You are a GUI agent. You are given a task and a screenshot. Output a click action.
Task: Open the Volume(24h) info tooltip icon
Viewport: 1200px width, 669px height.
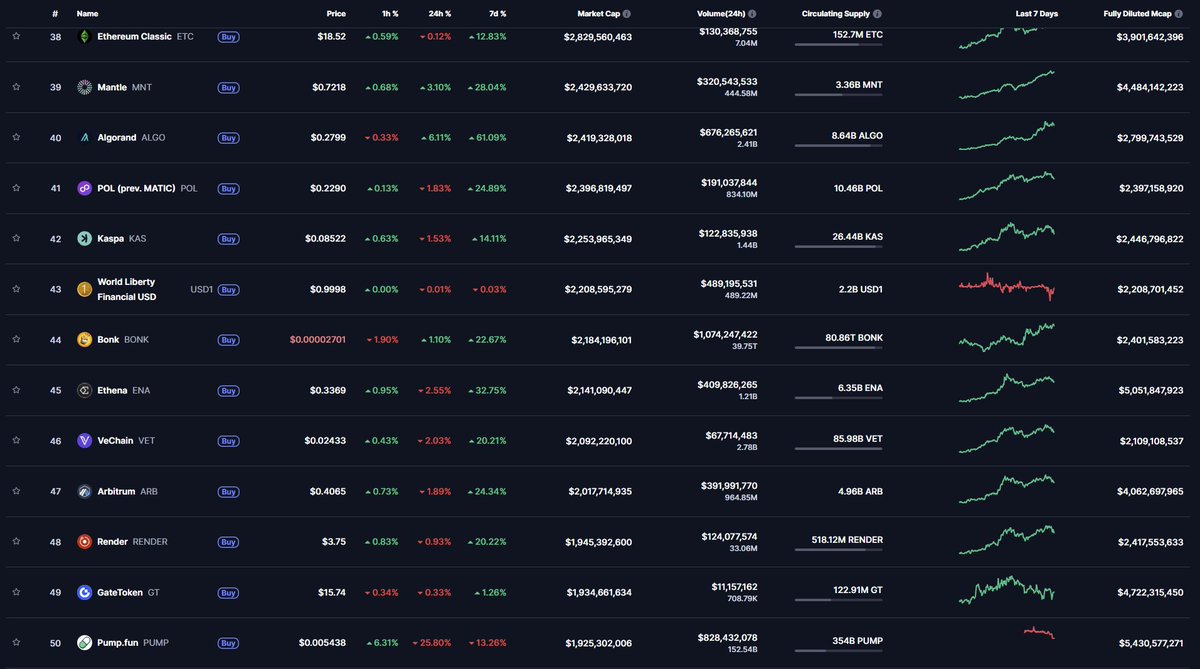point(752,14)
